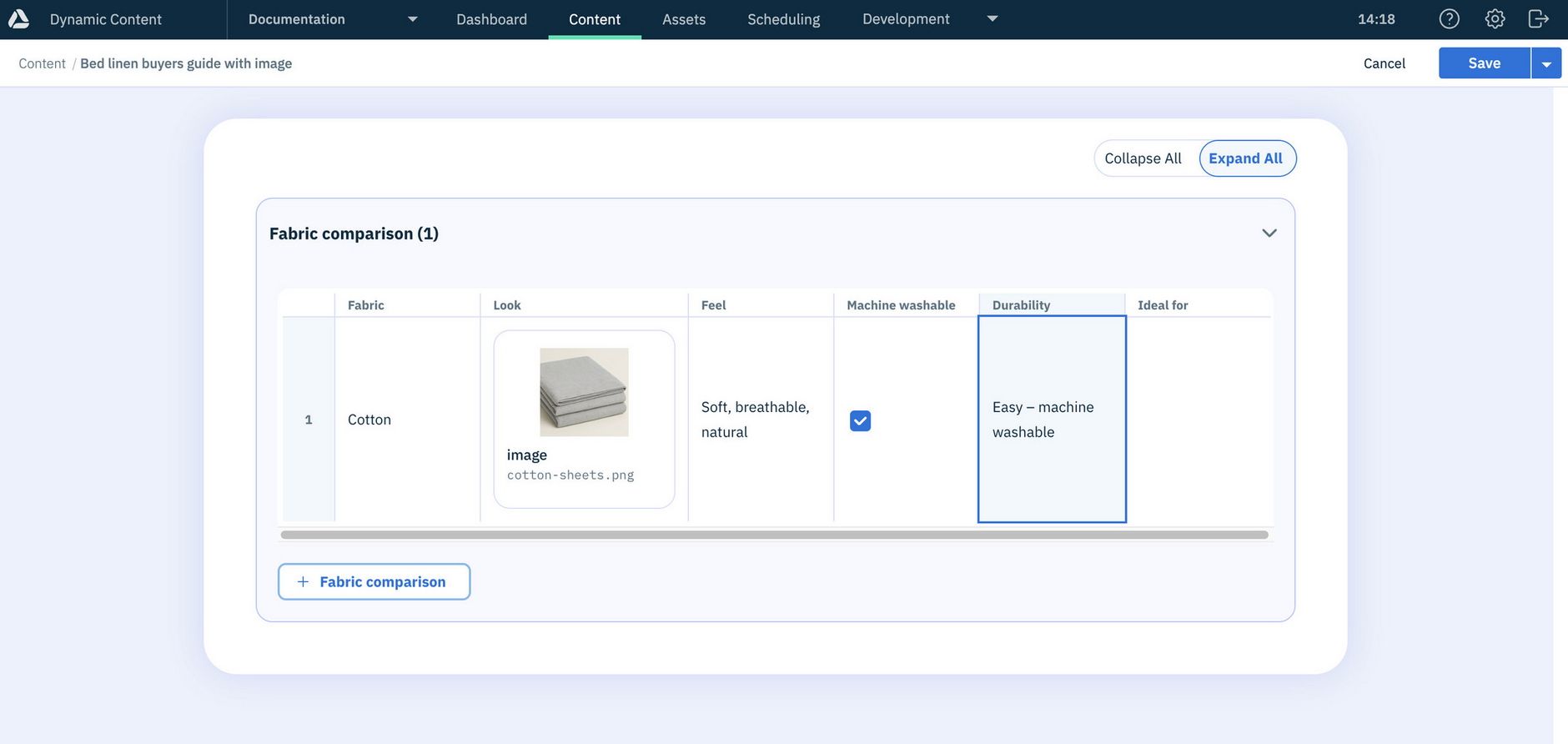Click the Content breadcrumb link
The height and width of the screenshot is (744, 1568).
pos(42,63)
